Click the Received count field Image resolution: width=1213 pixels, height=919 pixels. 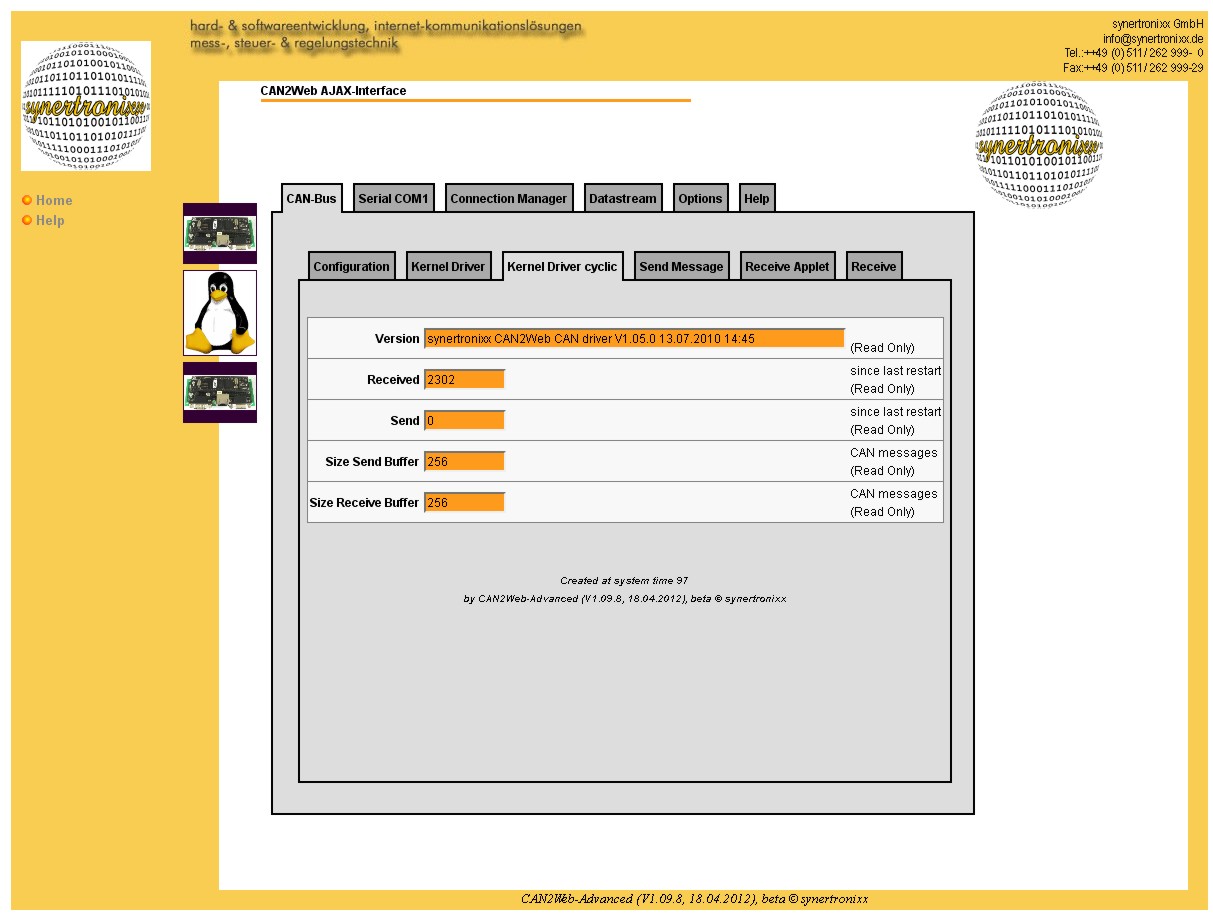[464, 380]
